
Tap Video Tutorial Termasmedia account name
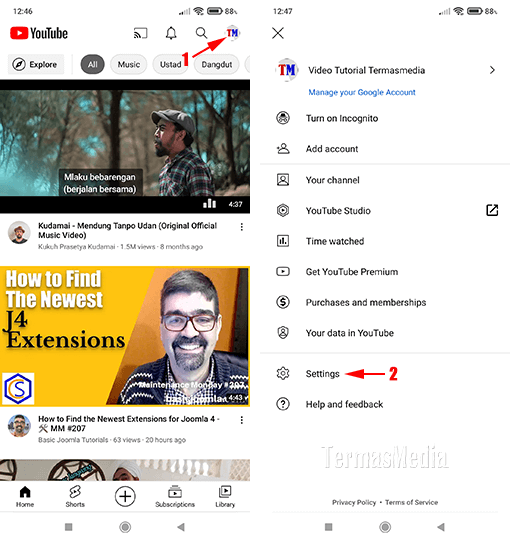coord(367,71)
